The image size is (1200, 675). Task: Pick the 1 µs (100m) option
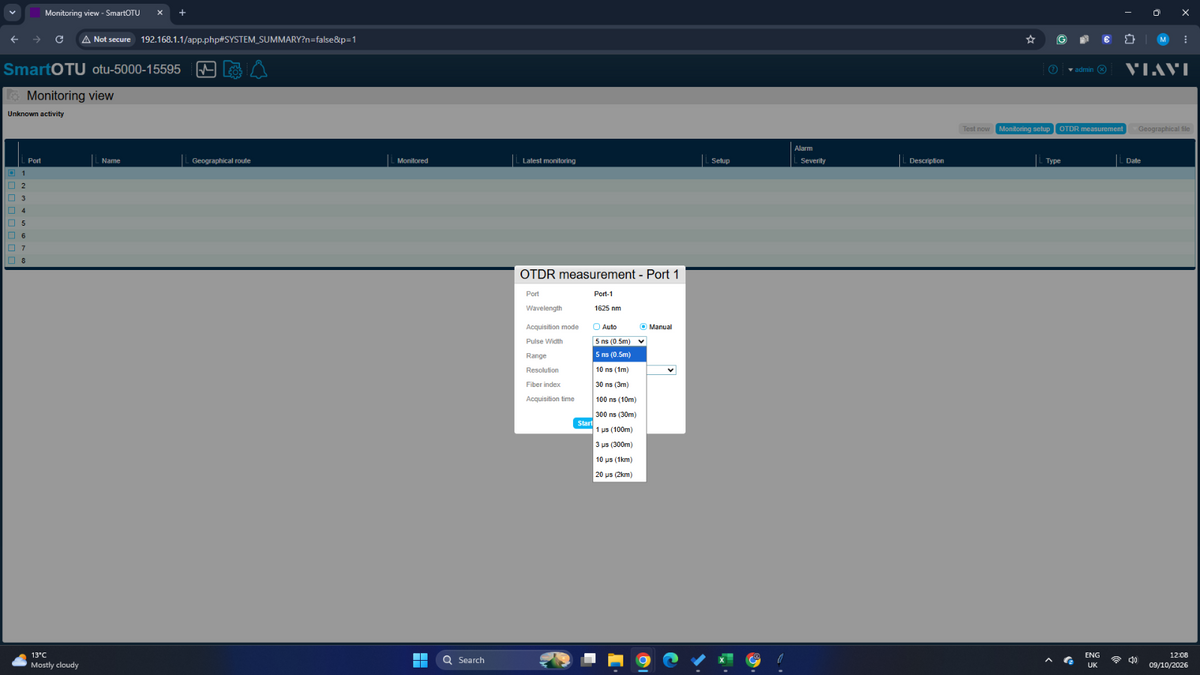click(x=620, y=429)
